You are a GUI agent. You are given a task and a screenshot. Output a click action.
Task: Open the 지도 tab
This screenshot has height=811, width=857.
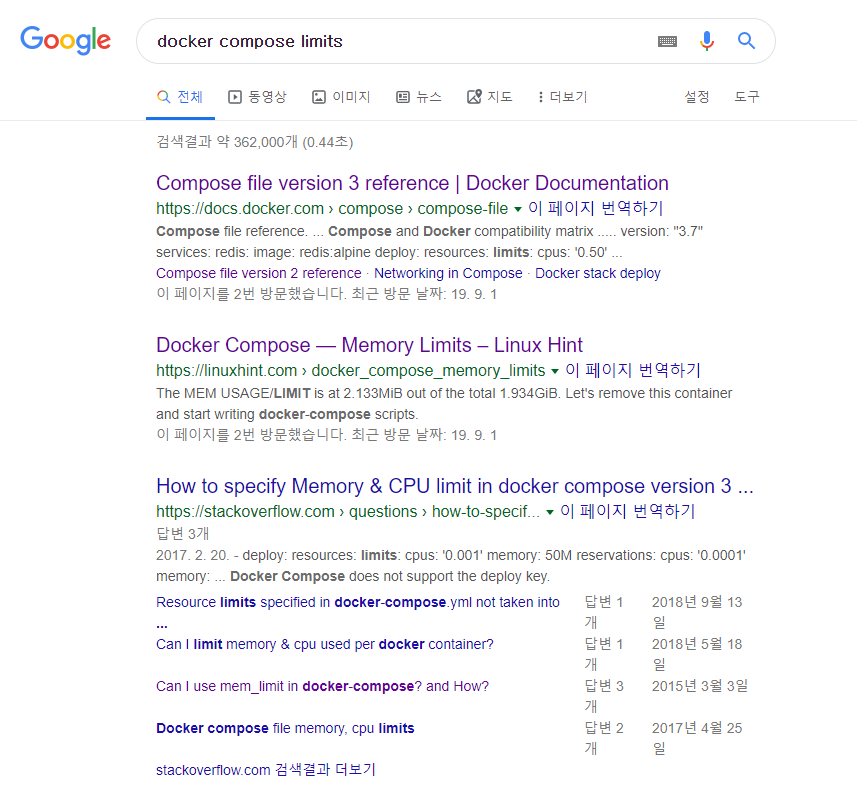pos(490,97)
